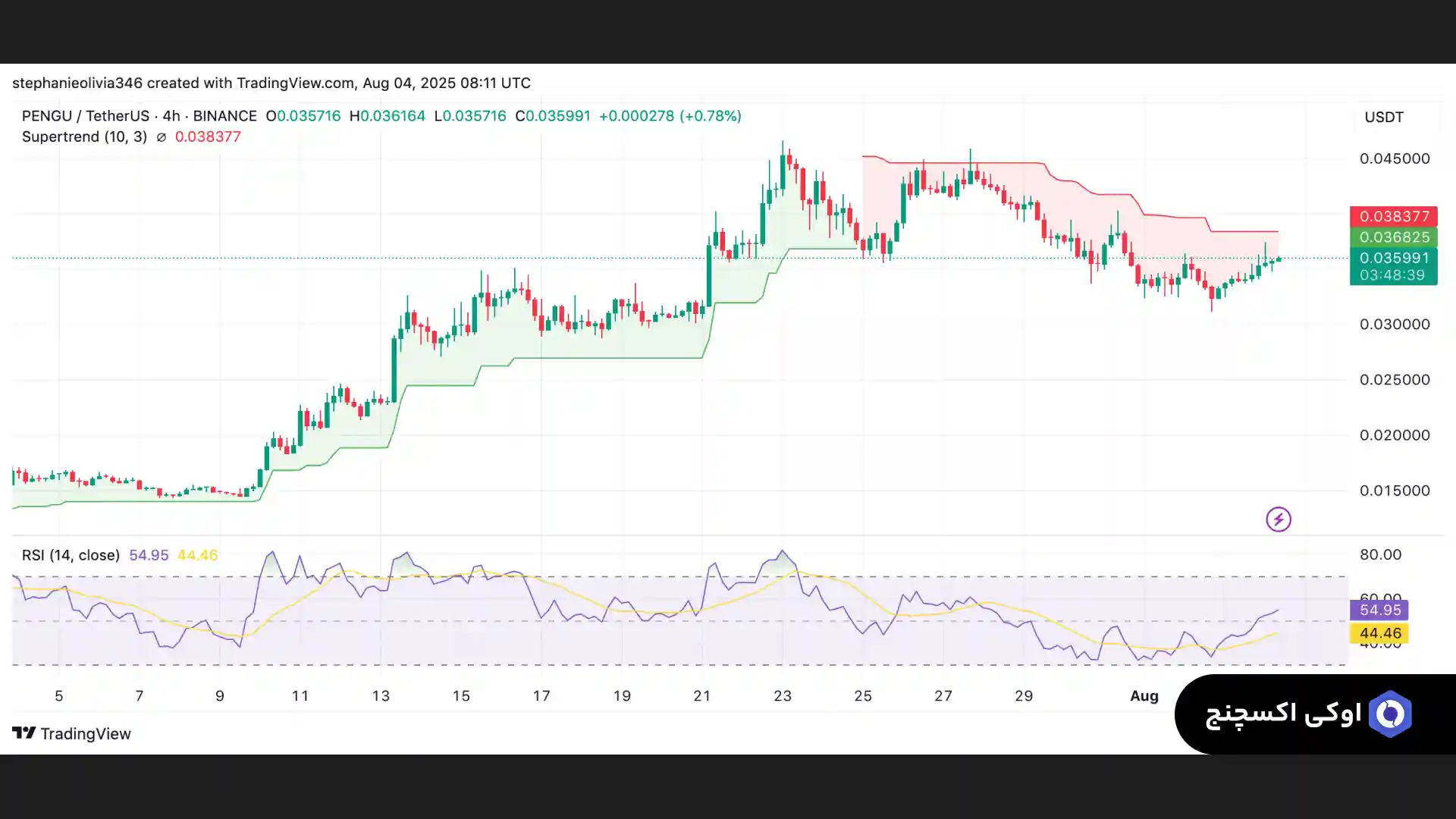Click the null symbol beside Supertrend label
This screenshot has width=1456, height=819.
(x=161, y=137)
